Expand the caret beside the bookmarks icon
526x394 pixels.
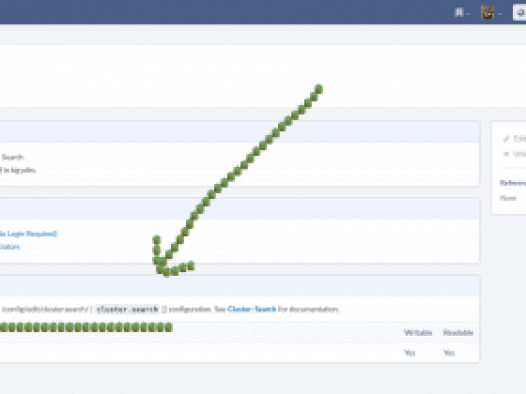click(468, 14)
